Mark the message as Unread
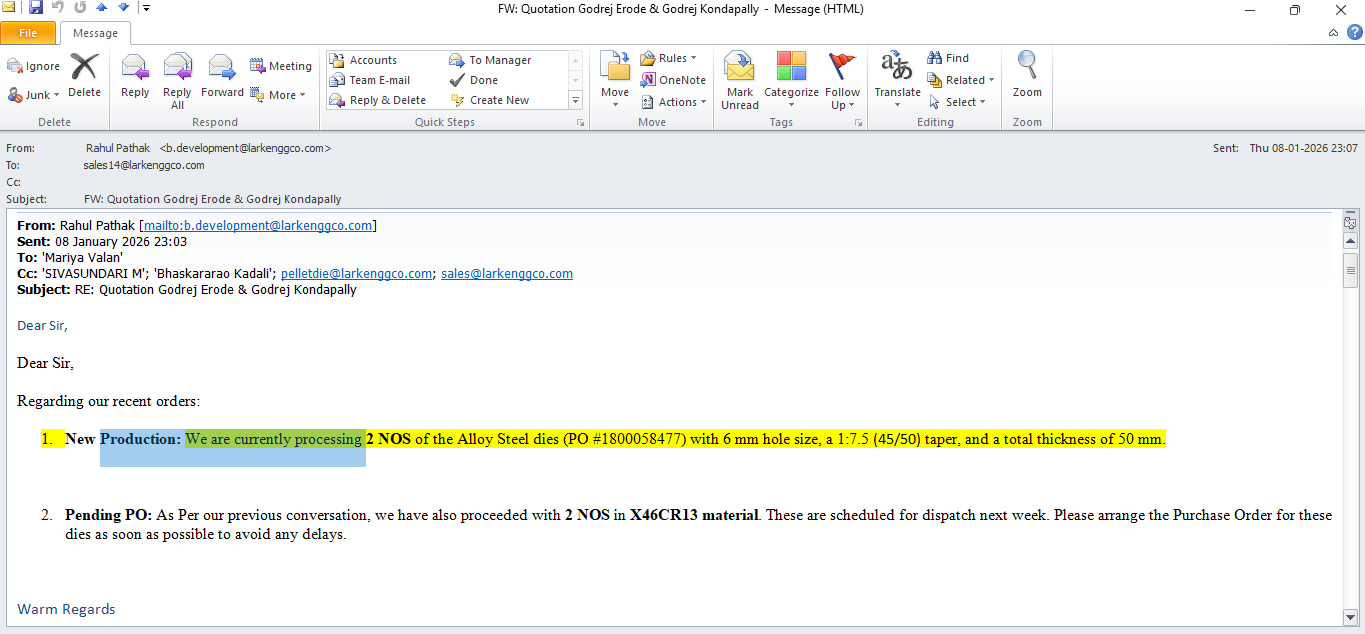The width and height of the screenshot is (1365, 634). click(x=740, y=80)
